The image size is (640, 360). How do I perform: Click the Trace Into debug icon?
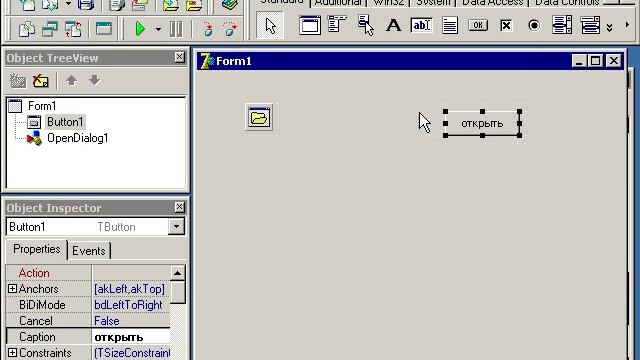coord(208,29)
